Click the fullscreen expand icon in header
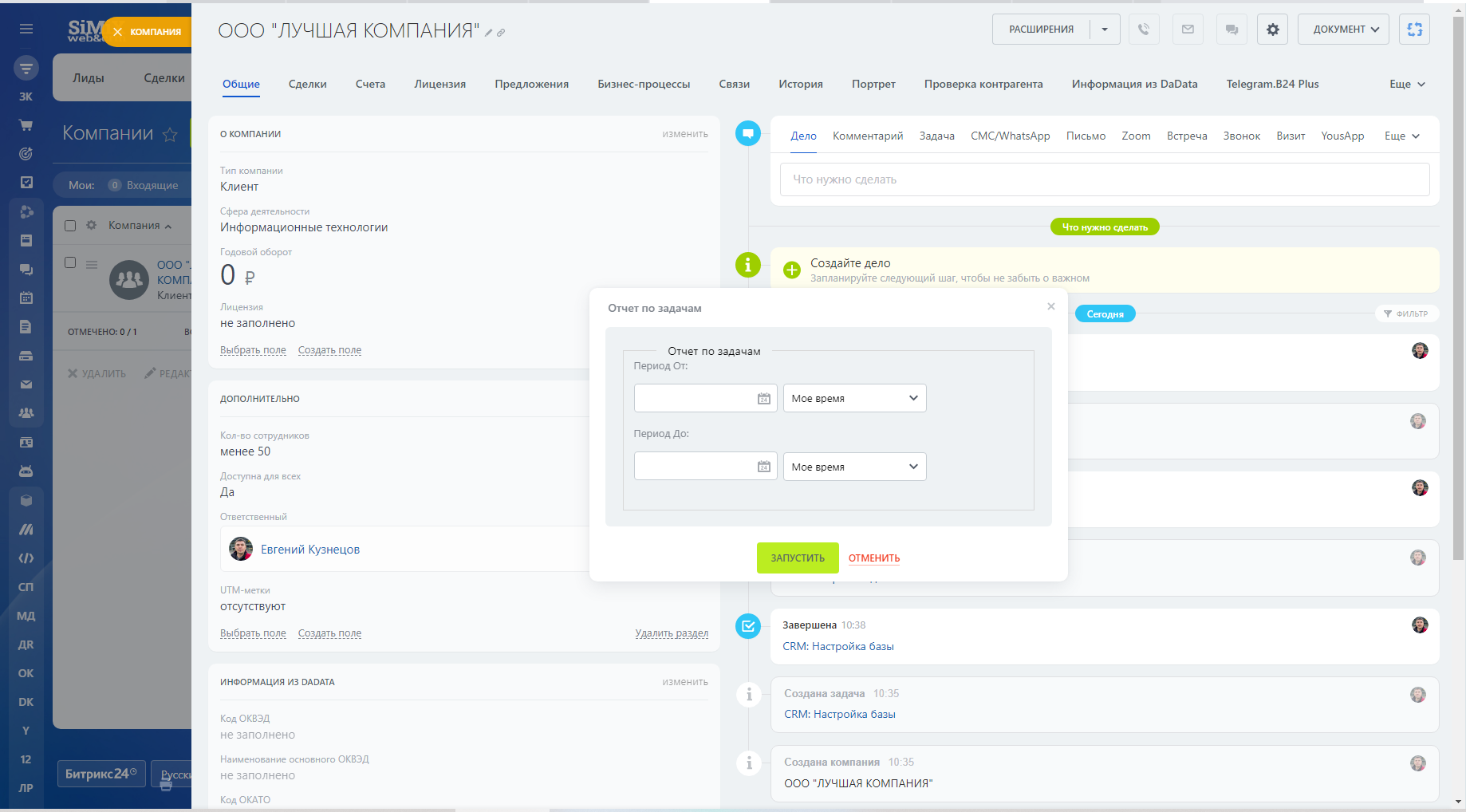The image size is (1466, 812). [1414, 30]
